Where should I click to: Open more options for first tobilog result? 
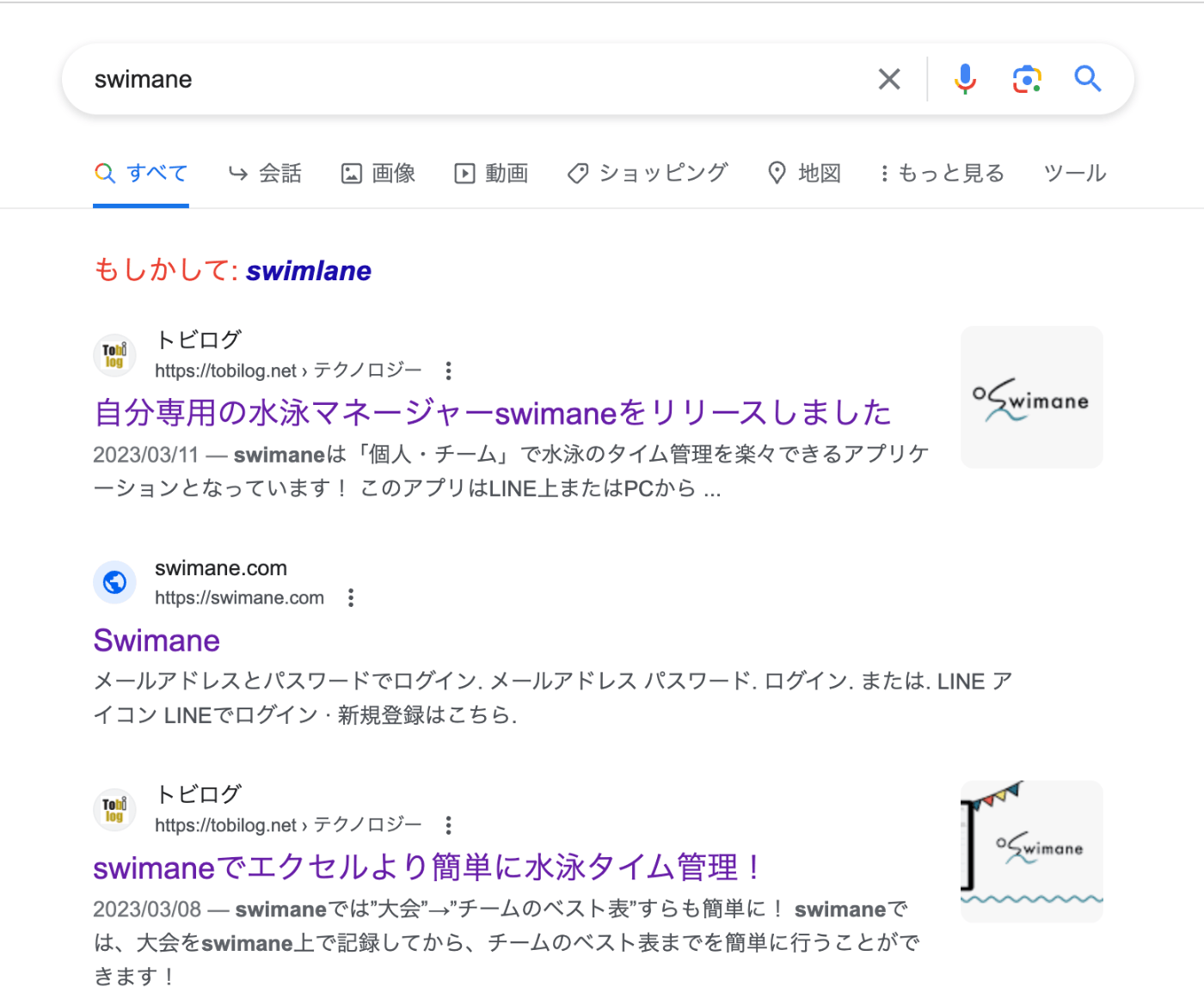[448, 371]
